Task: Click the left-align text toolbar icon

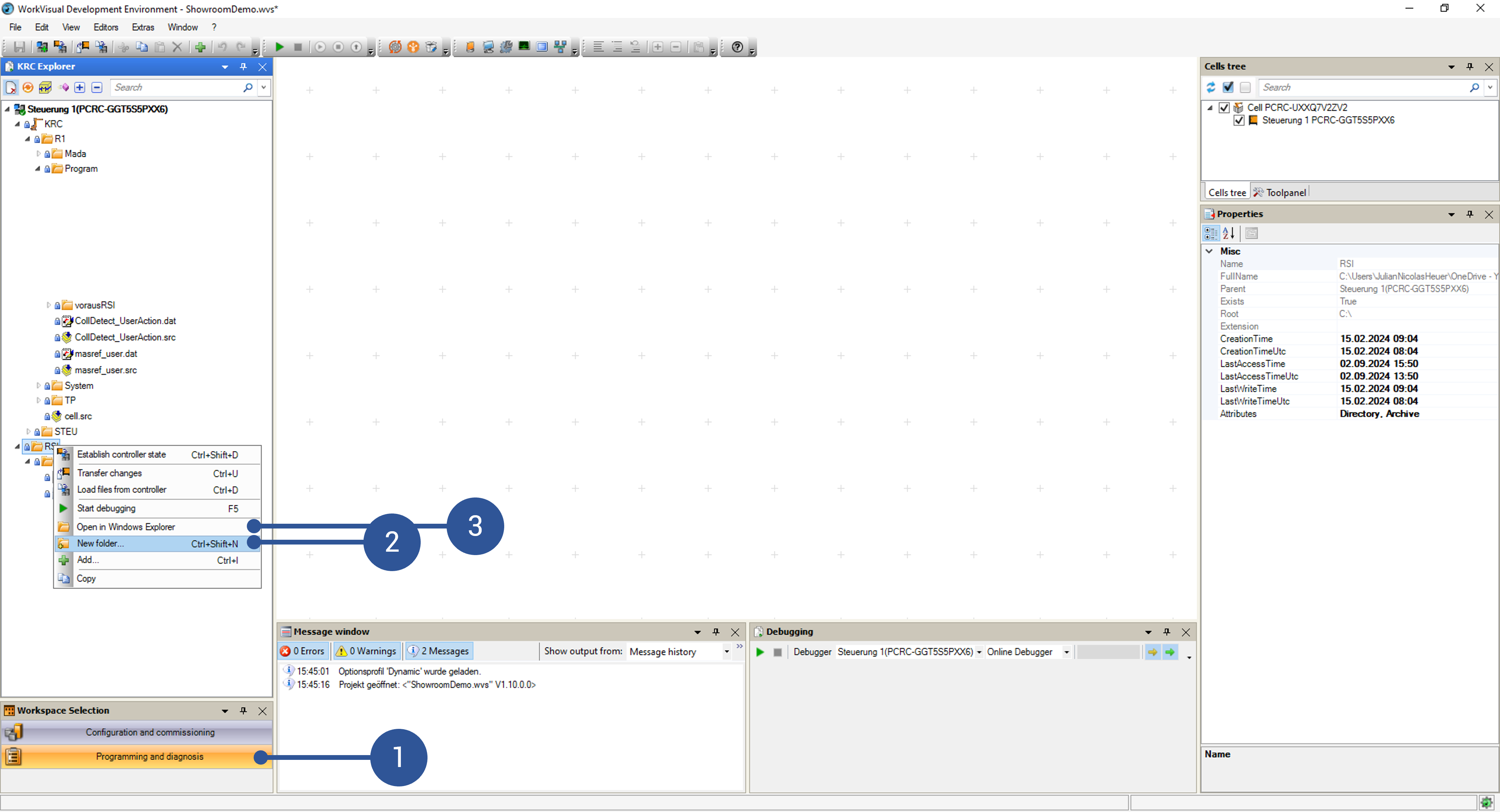Action: [x=598, y=47]
